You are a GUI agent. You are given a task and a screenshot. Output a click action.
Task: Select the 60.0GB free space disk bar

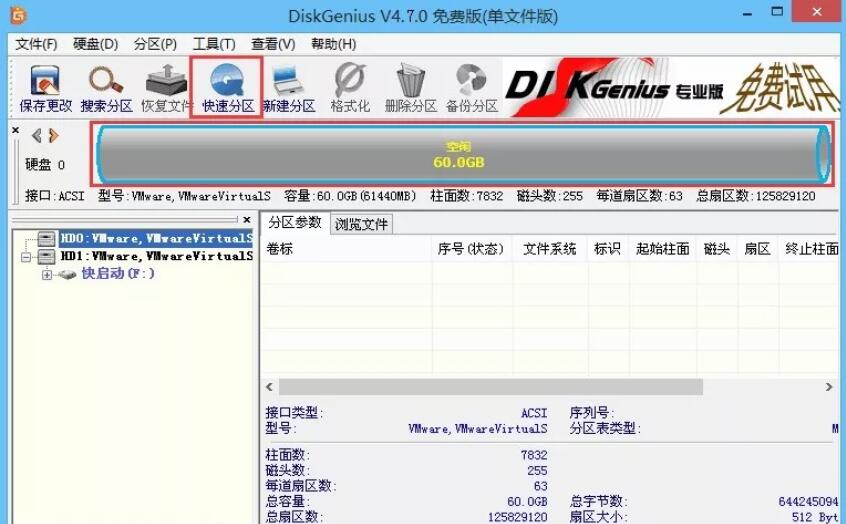pyautogui.click(x=460, y=155)
